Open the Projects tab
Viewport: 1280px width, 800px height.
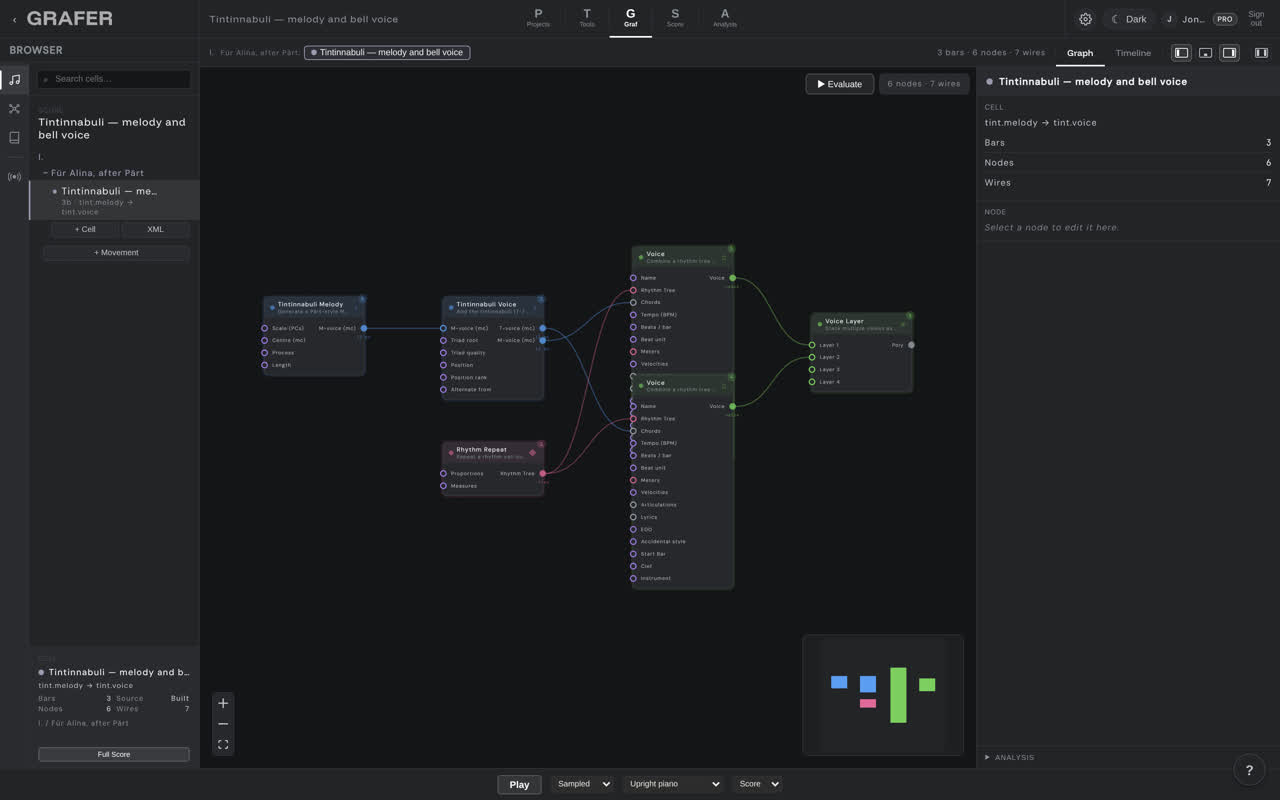click(538, 18)
